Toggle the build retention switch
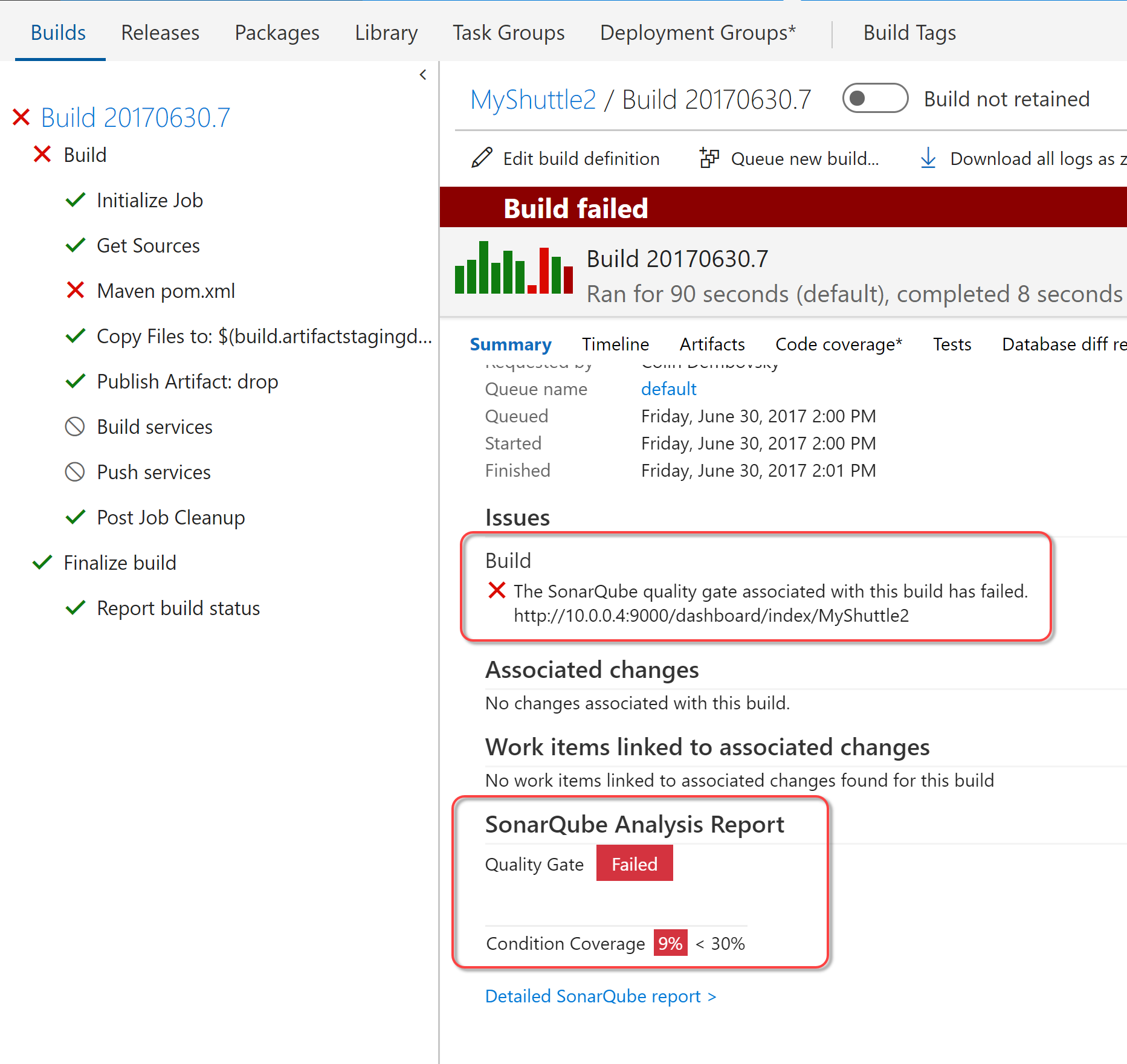 click(875, 98)
